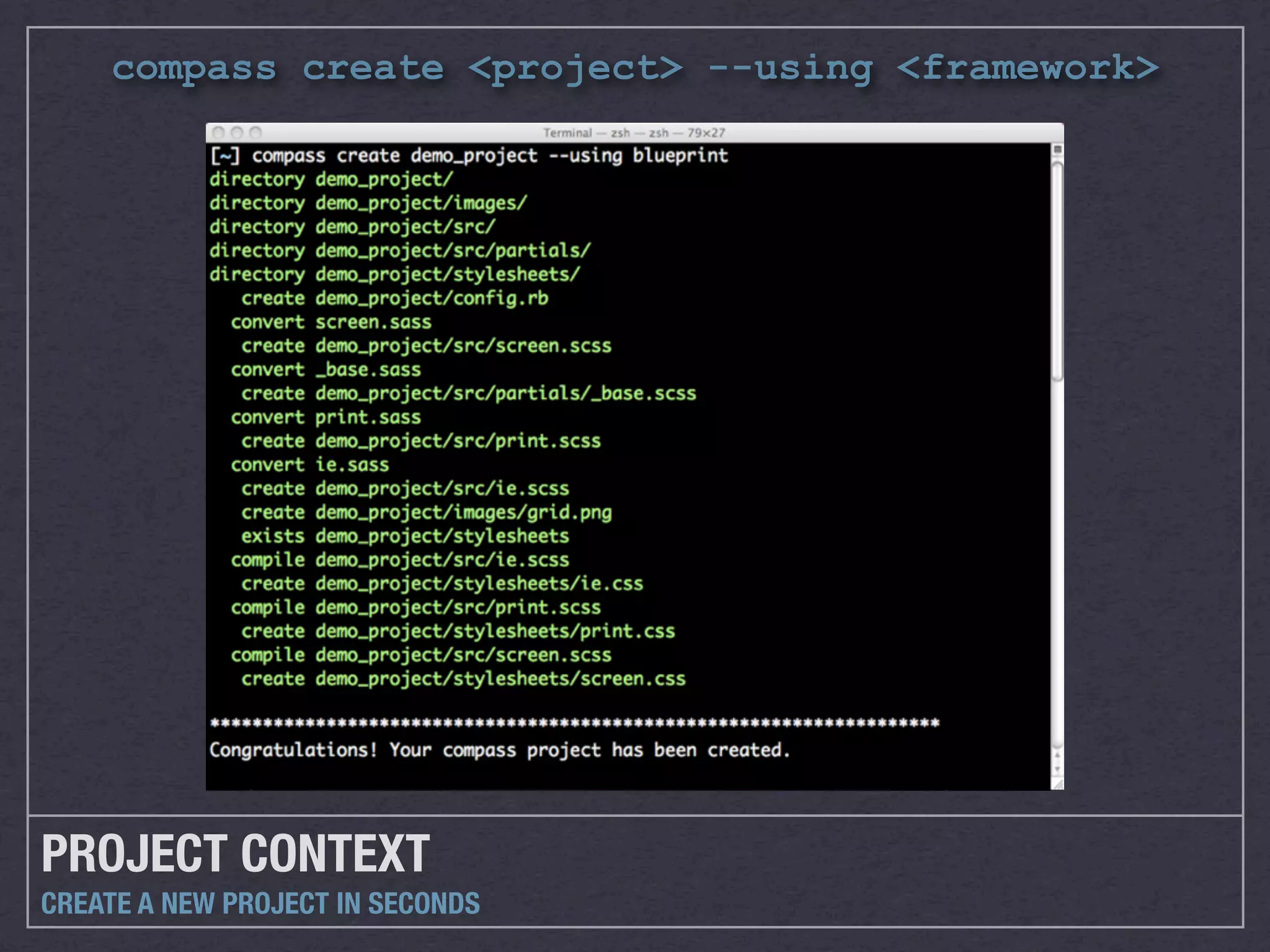
Task: Click the line 'exists demo_project/stylesheets'
Action: pos(406,536)
